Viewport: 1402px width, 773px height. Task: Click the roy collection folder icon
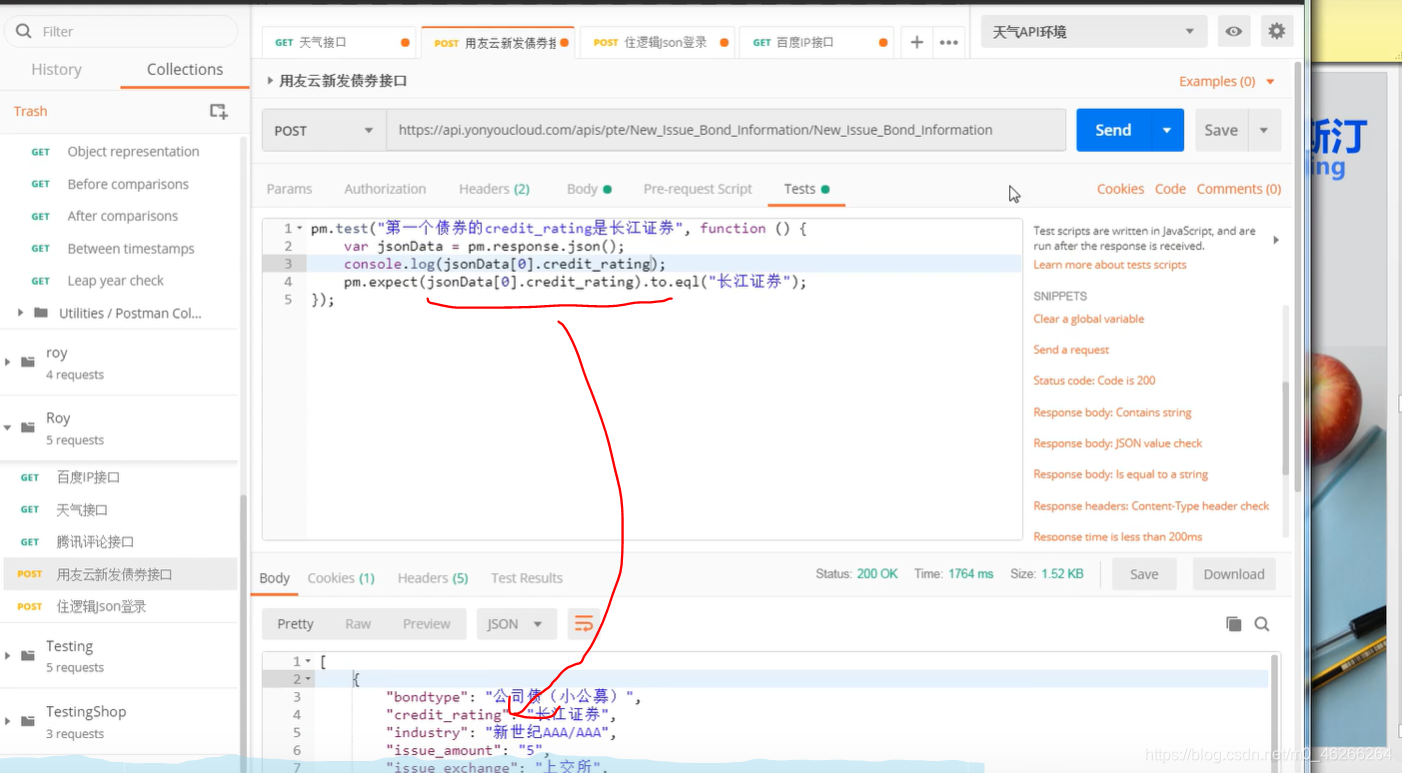pyautogui.click(x=28, y=362)
